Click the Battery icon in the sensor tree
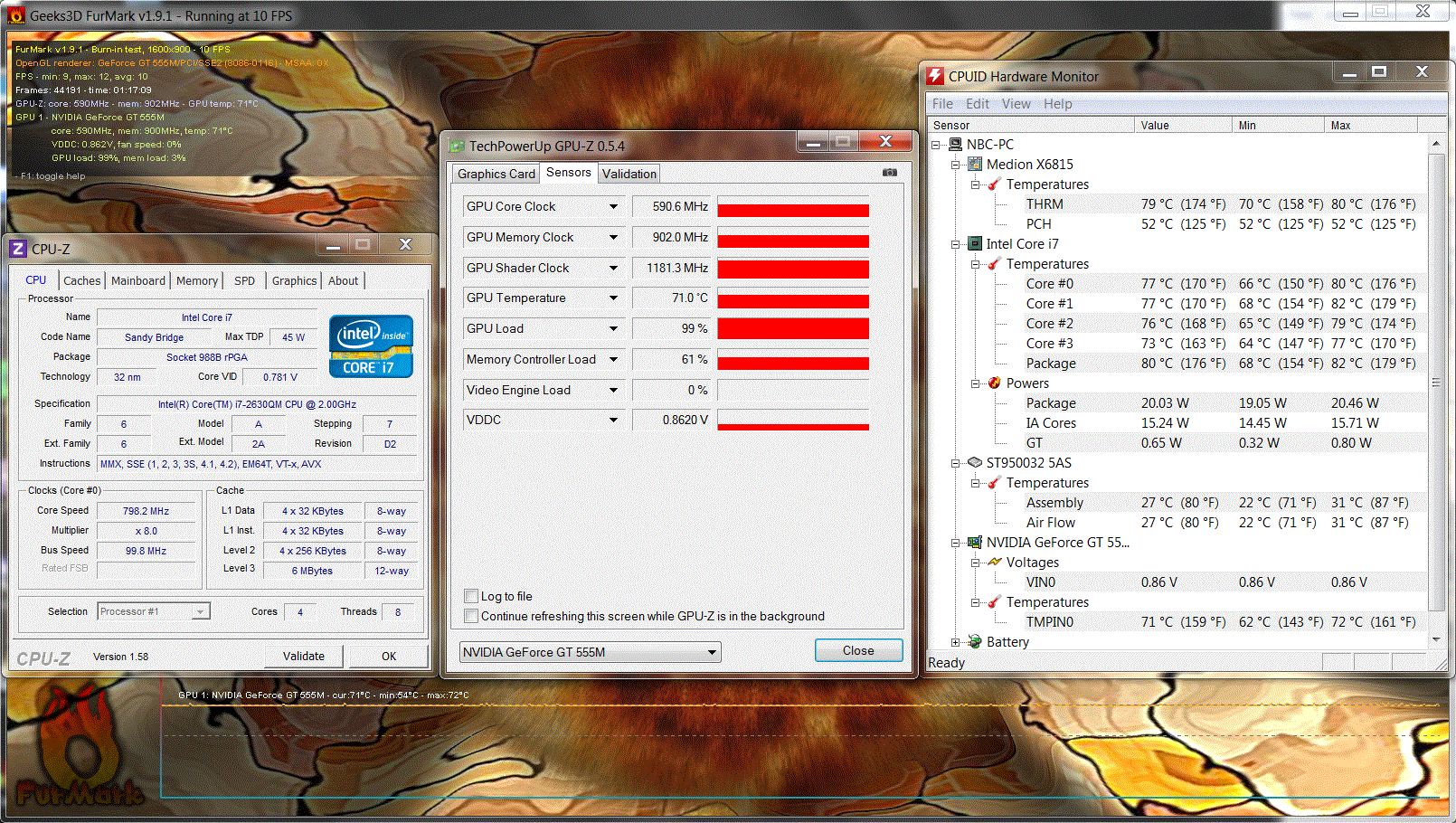The width and height of the screenshot is (1456, 823). (x=975, y=641)
